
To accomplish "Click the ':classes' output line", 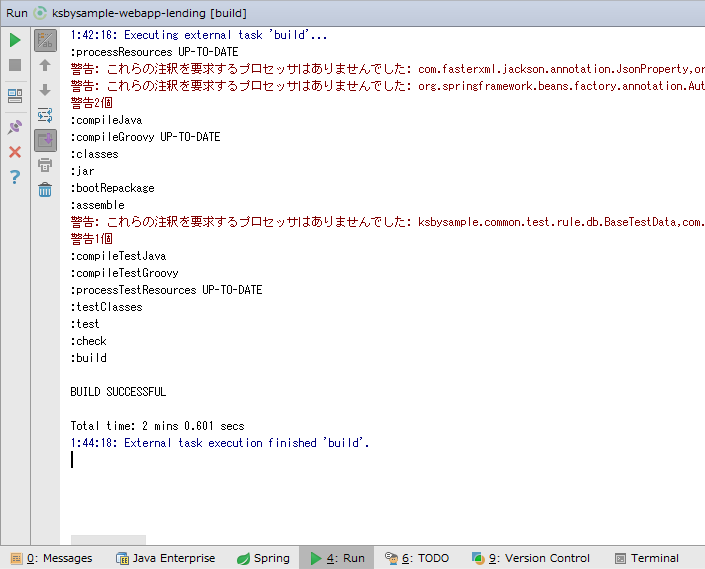I will 94,154.
